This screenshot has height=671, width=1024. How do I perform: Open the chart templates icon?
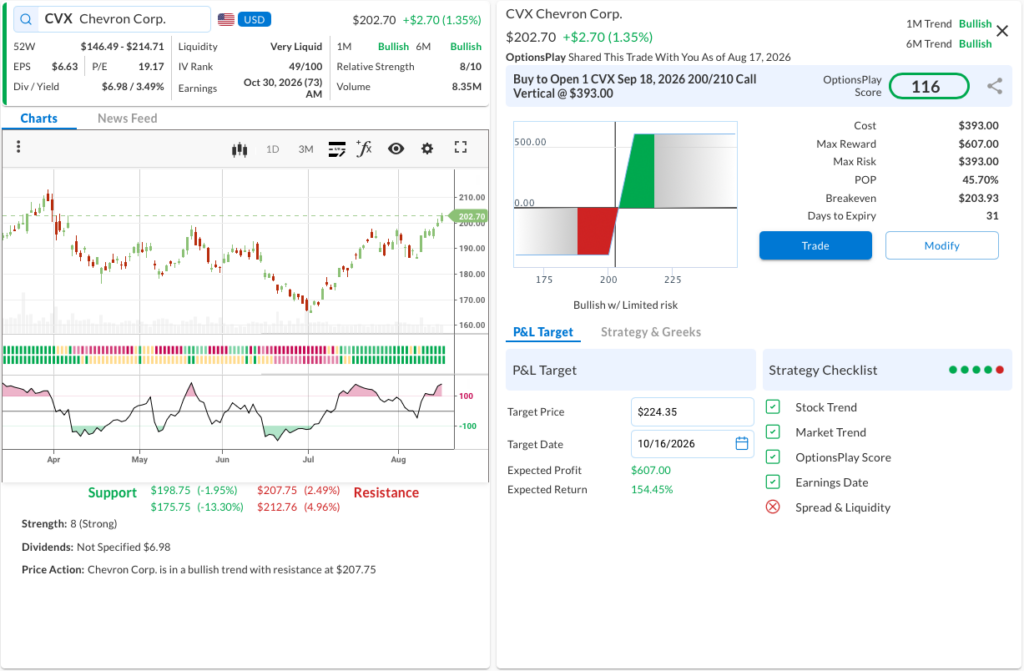(337, 150)
